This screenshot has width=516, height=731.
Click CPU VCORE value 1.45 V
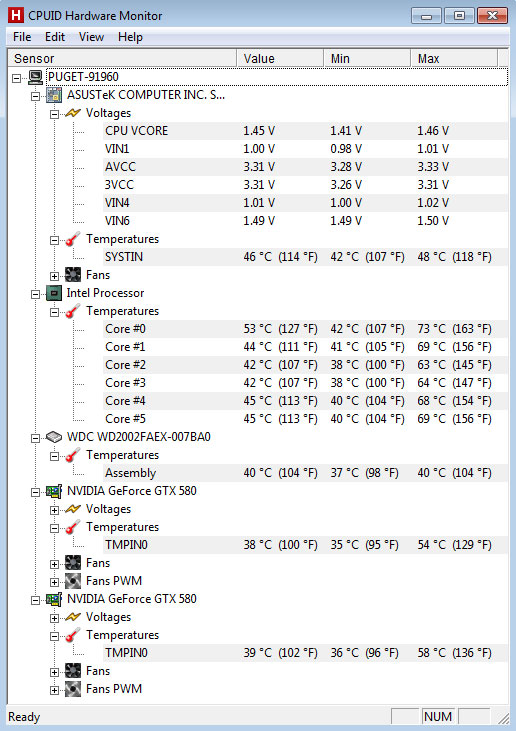[x=259, y=131]
